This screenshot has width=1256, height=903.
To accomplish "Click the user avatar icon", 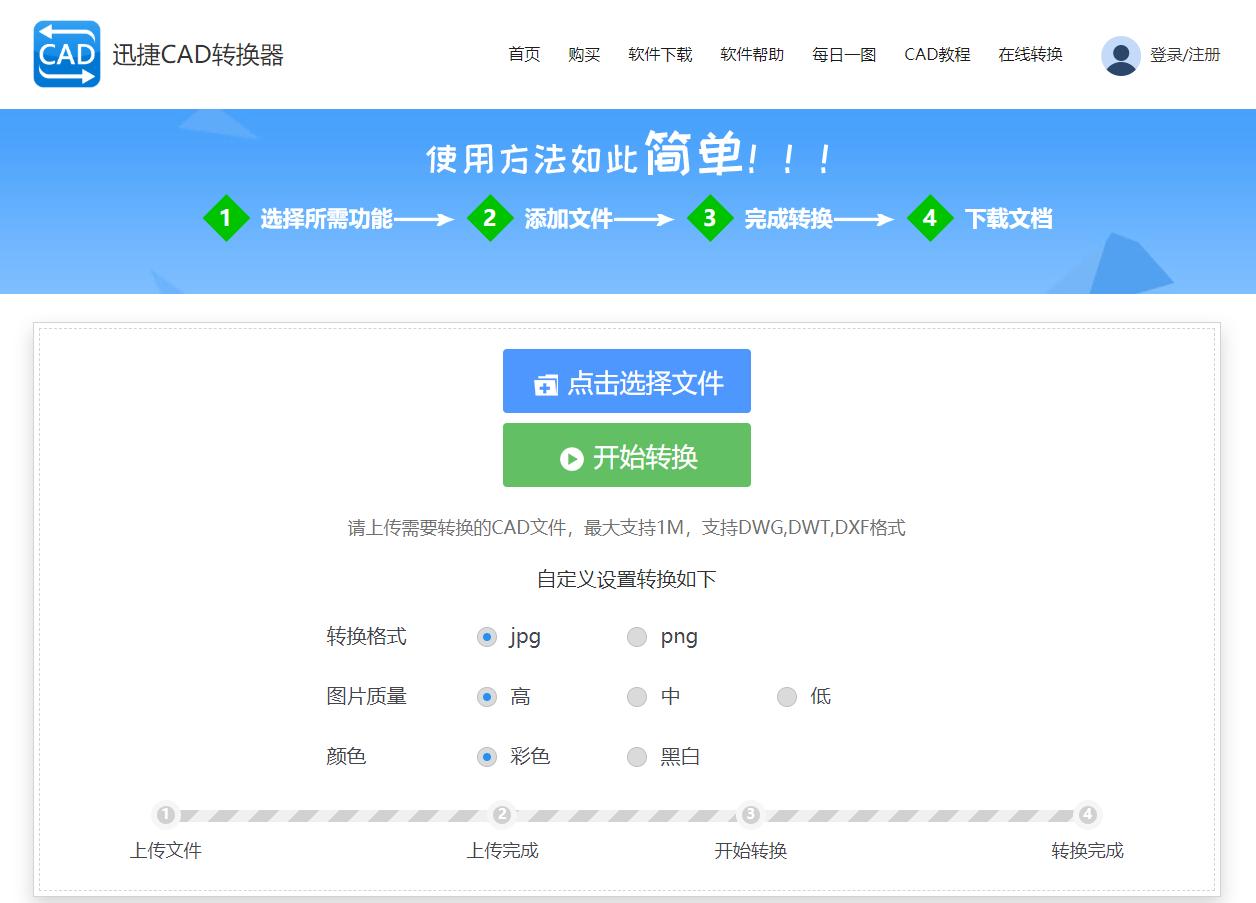I will click(1120, 55).
